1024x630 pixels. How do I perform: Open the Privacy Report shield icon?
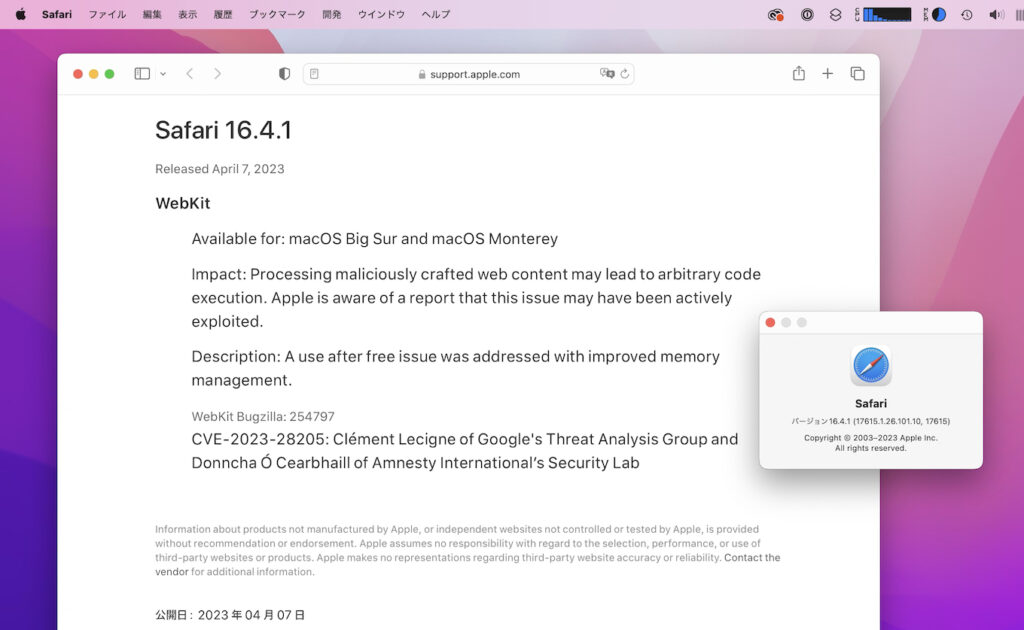(x=284, y=73)
